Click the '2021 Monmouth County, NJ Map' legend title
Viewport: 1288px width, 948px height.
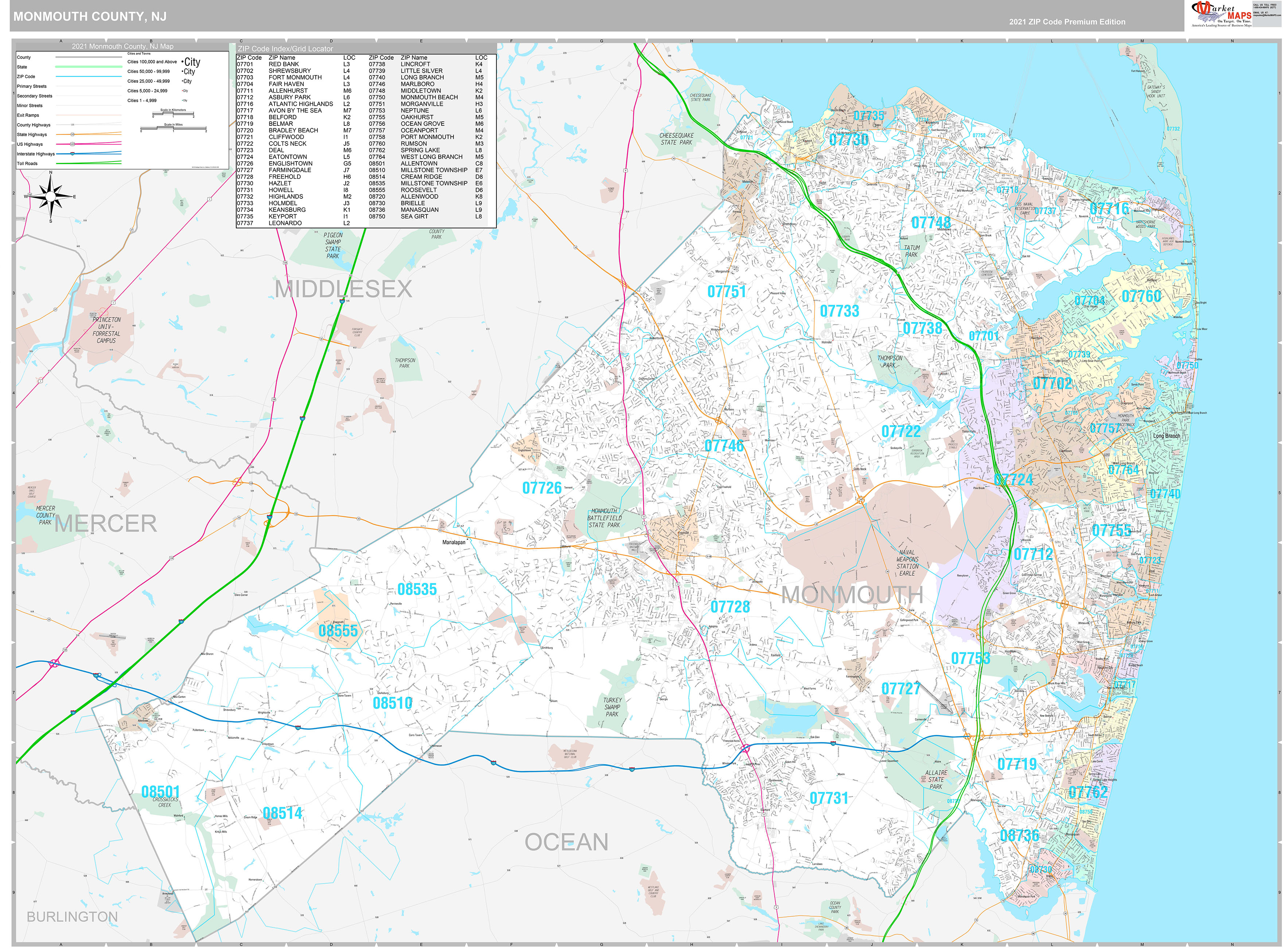(x=122, y=46)
